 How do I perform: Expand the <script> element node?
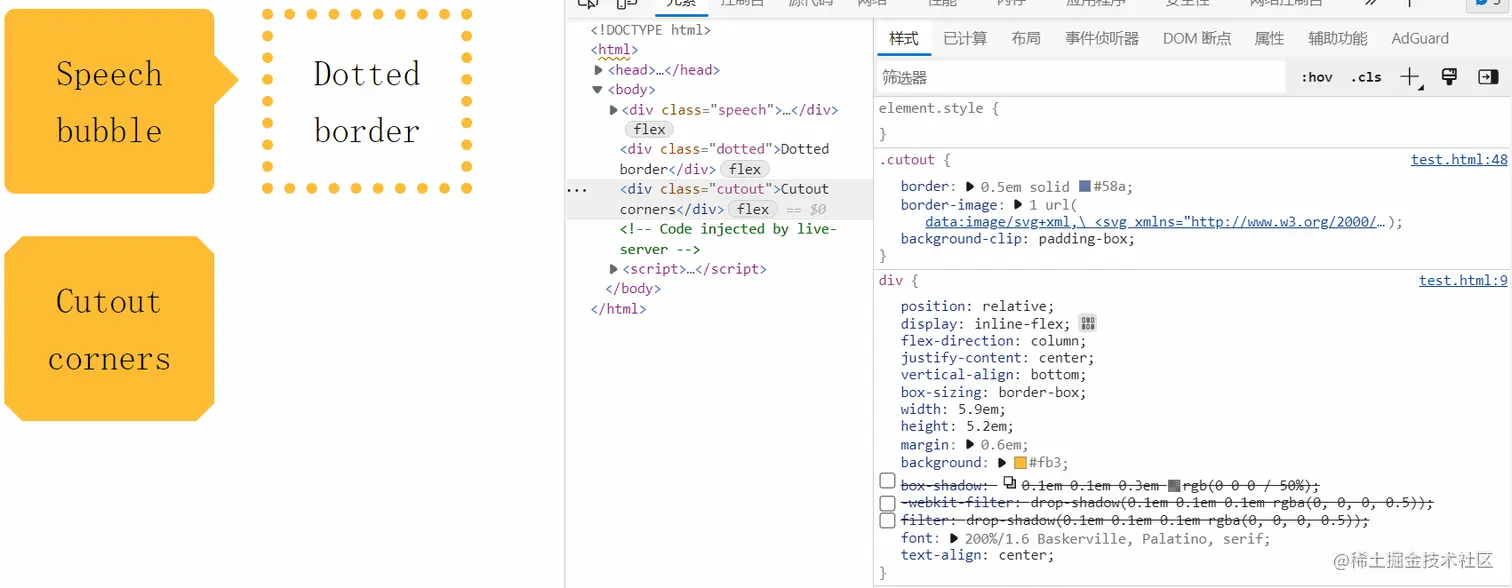tap(614, 269)
